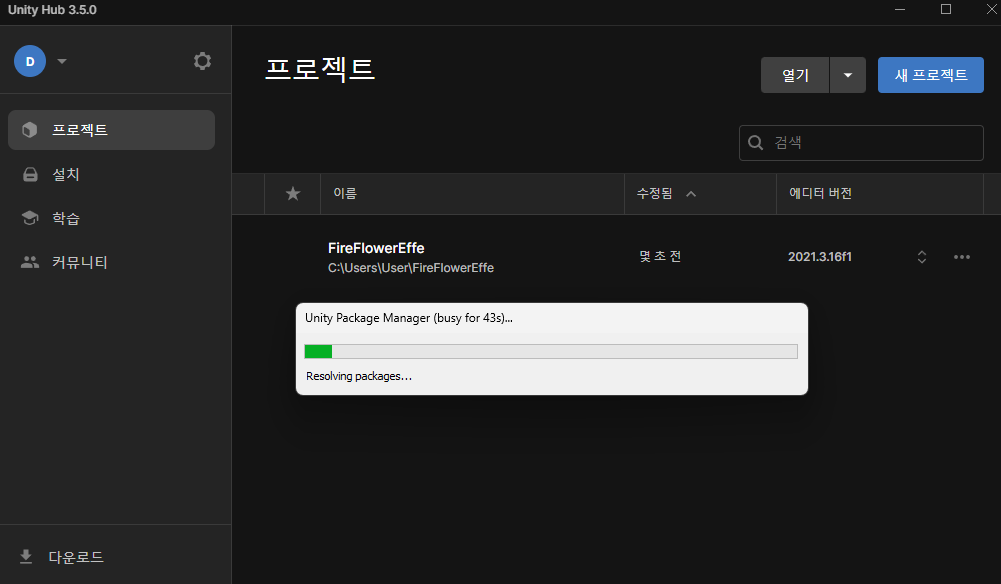Change editor version with up-down arrows
Screen dimensions: 1001x584
tap(922, 257)
